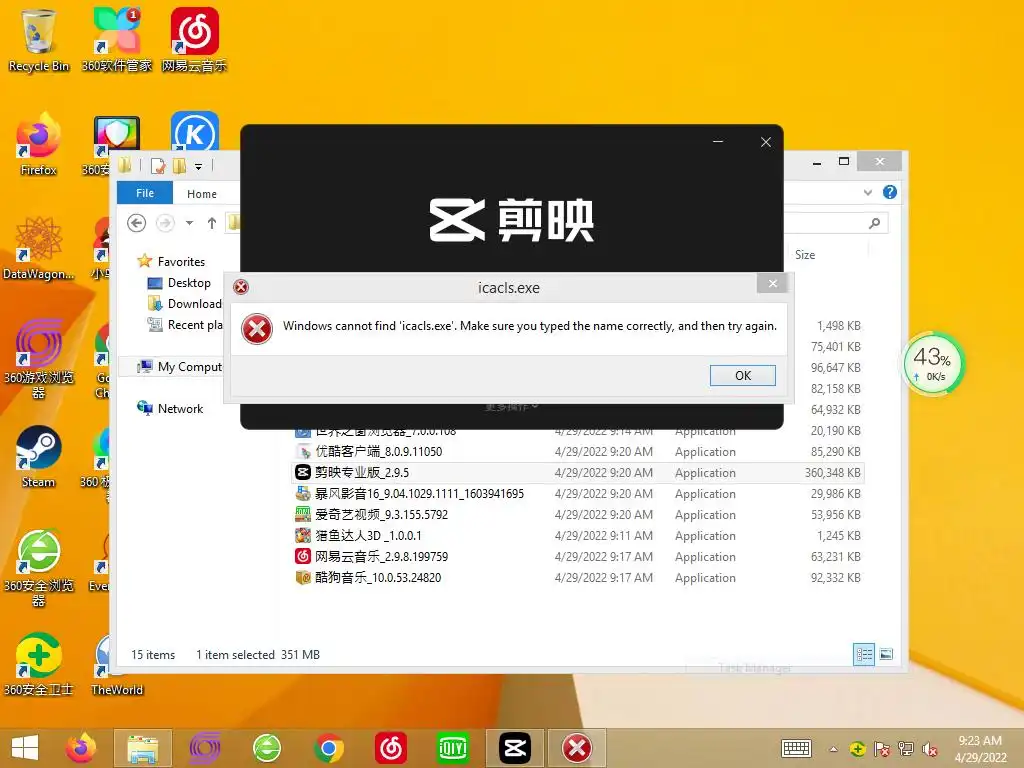
Task: Click the Properties quick access icon
Action: (x=158, y=167)
